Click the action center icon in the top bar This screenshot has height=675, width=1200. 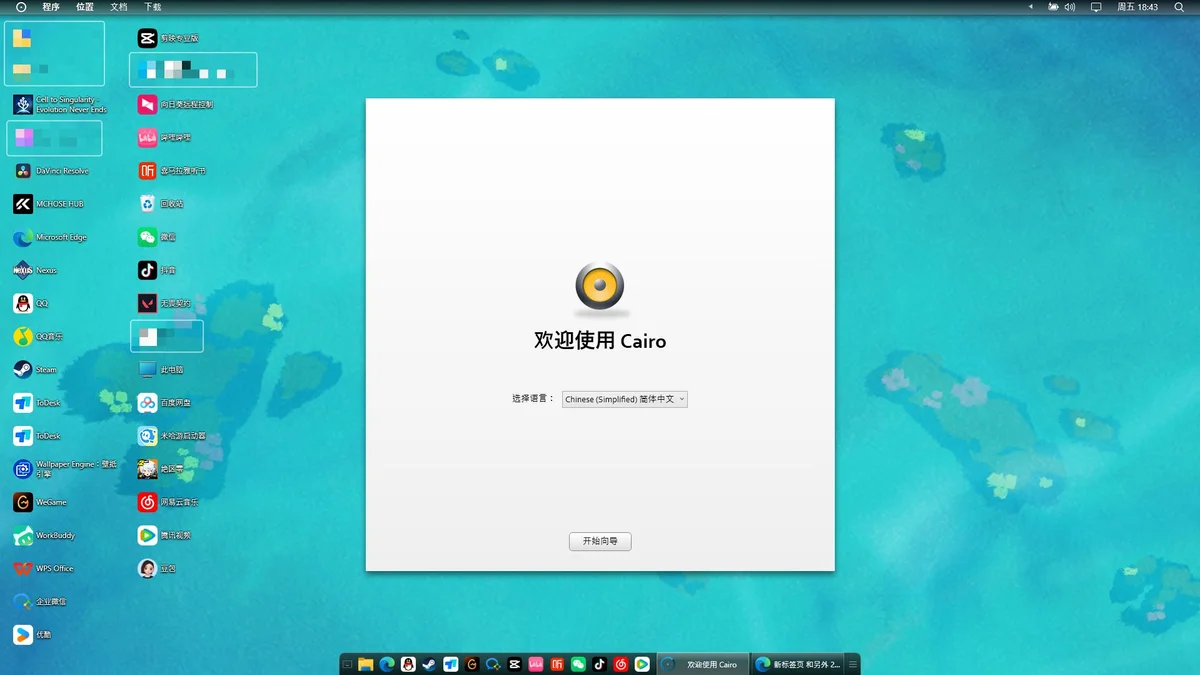point(1096,7)
